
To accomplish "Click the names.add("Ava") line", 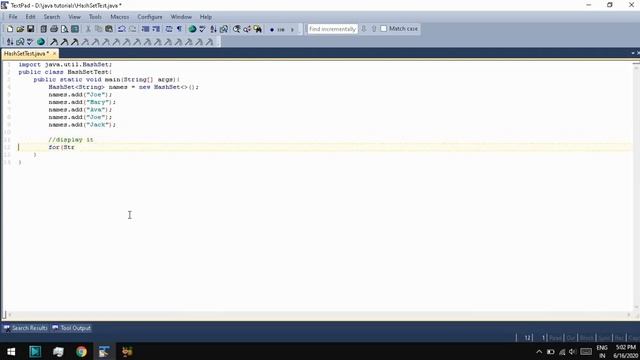I will coord(80,109).
